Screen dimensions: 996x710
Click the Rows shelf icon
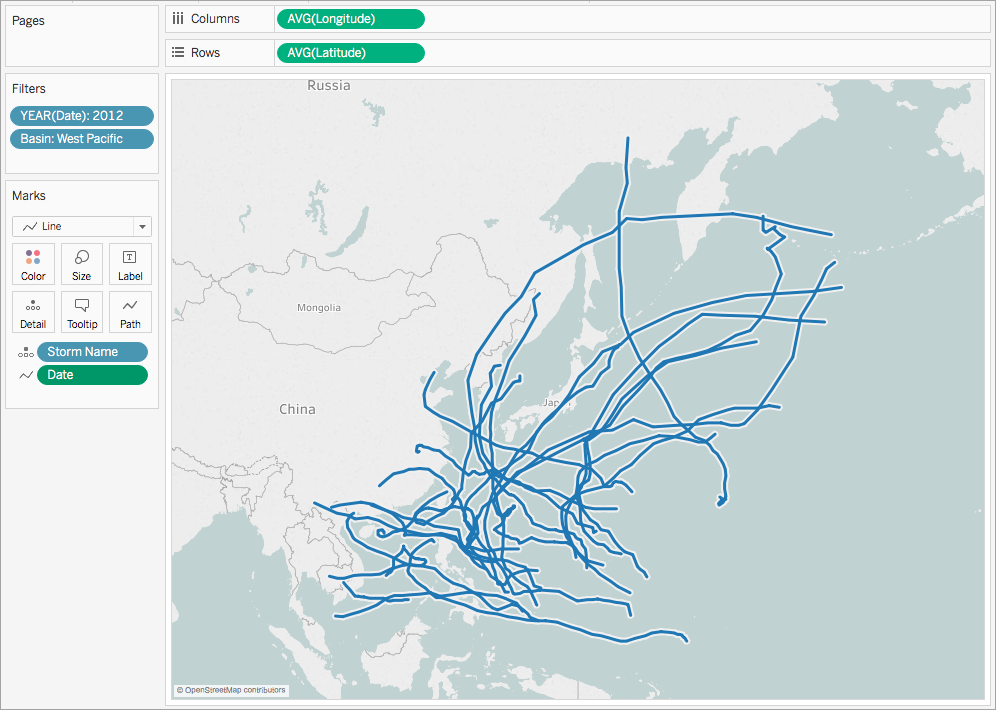tap(178, 52)
